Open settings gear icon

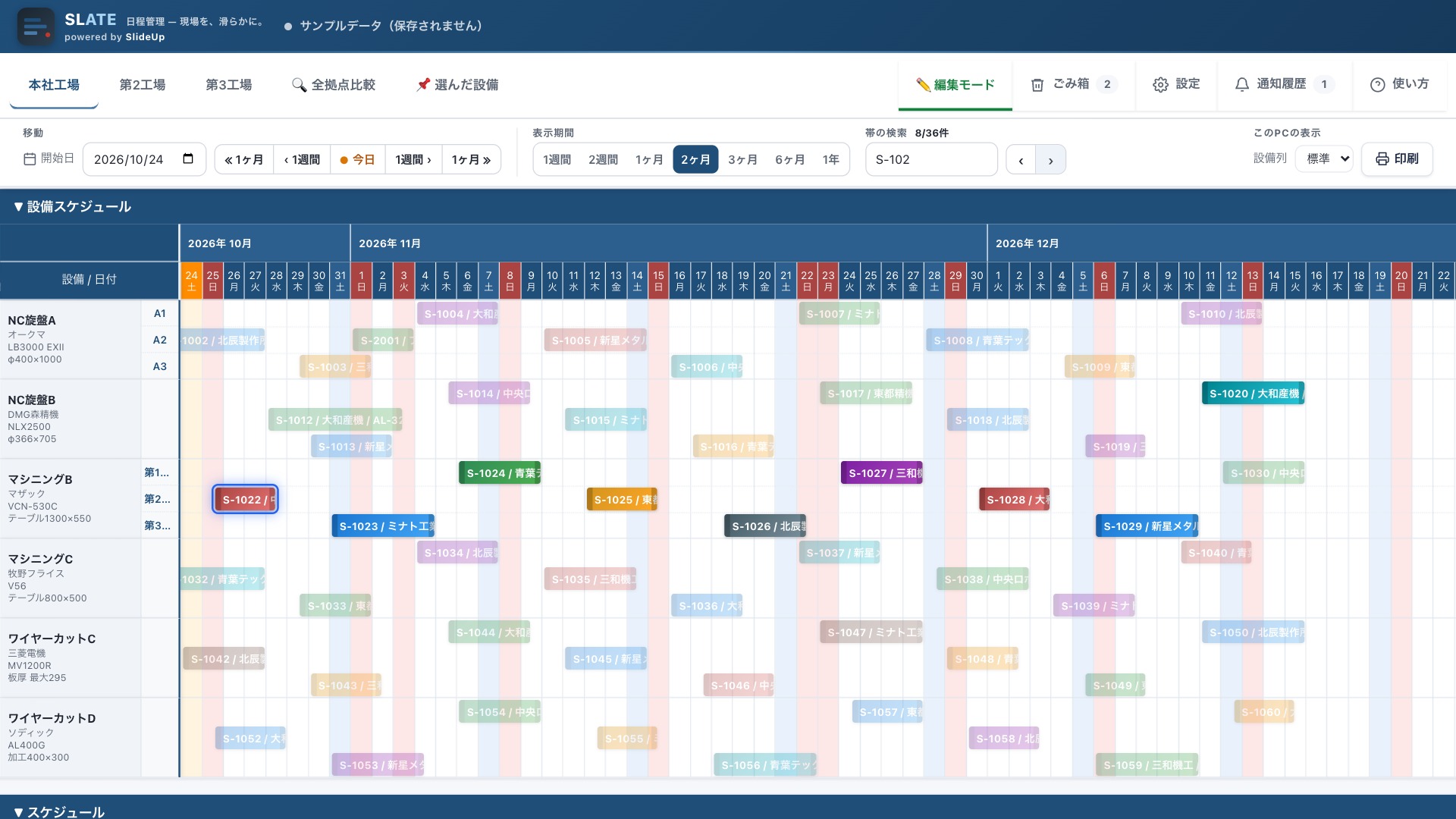(x=1160, y=85)
